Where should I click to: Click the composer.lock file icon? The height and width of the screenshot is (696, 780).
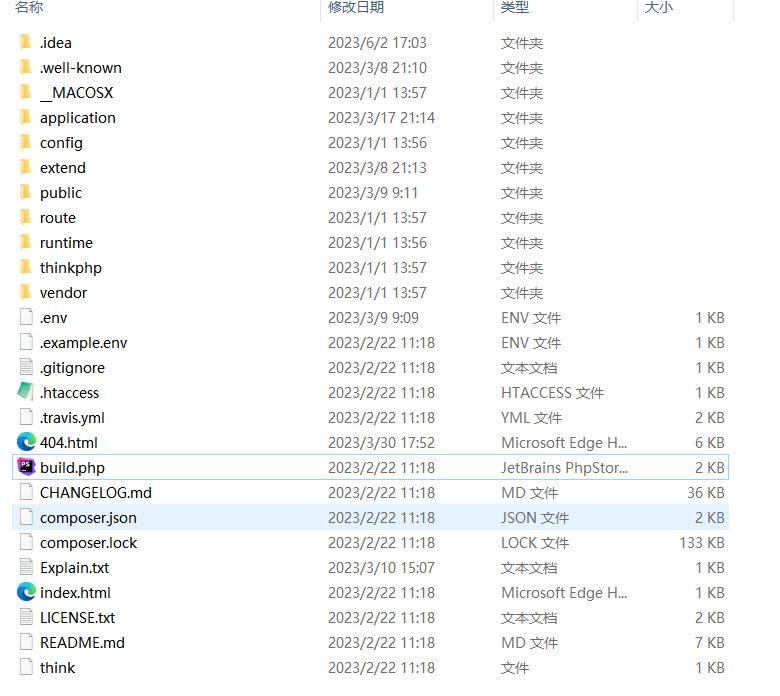[26, 542]
